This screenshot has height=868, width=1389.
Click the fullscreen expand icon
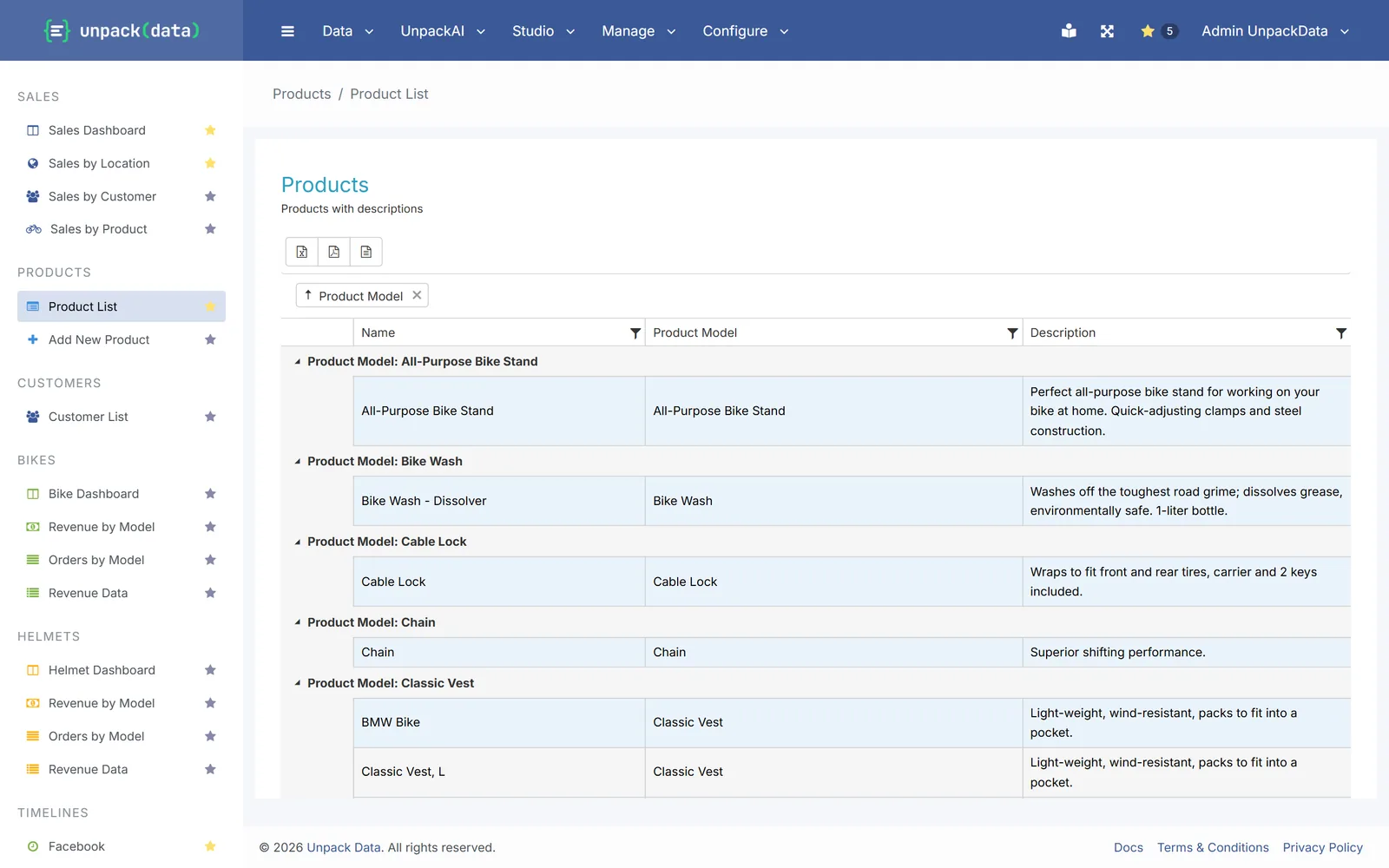[x=1107, y=31]
